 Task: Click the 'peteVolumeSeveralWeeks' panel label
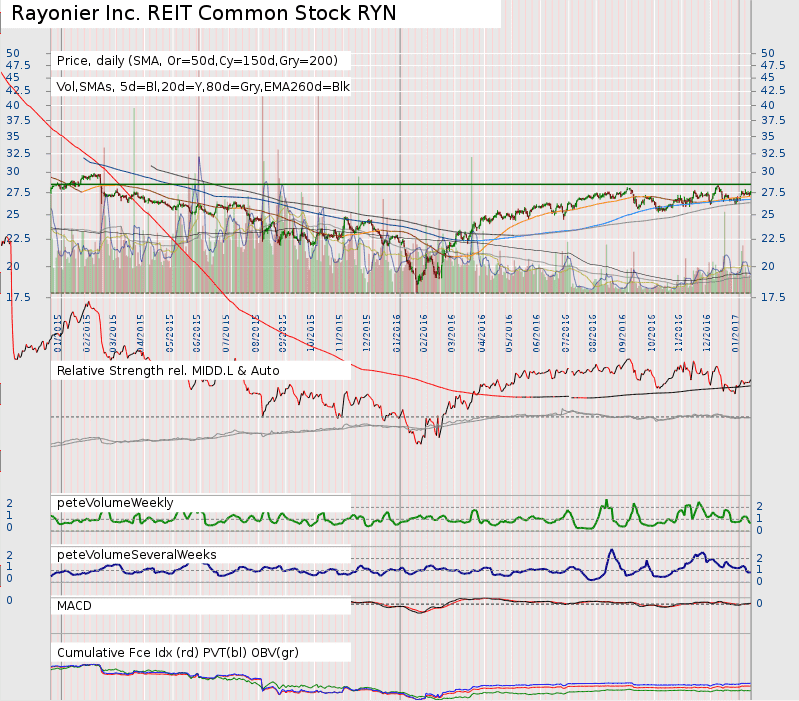point(137,555)
